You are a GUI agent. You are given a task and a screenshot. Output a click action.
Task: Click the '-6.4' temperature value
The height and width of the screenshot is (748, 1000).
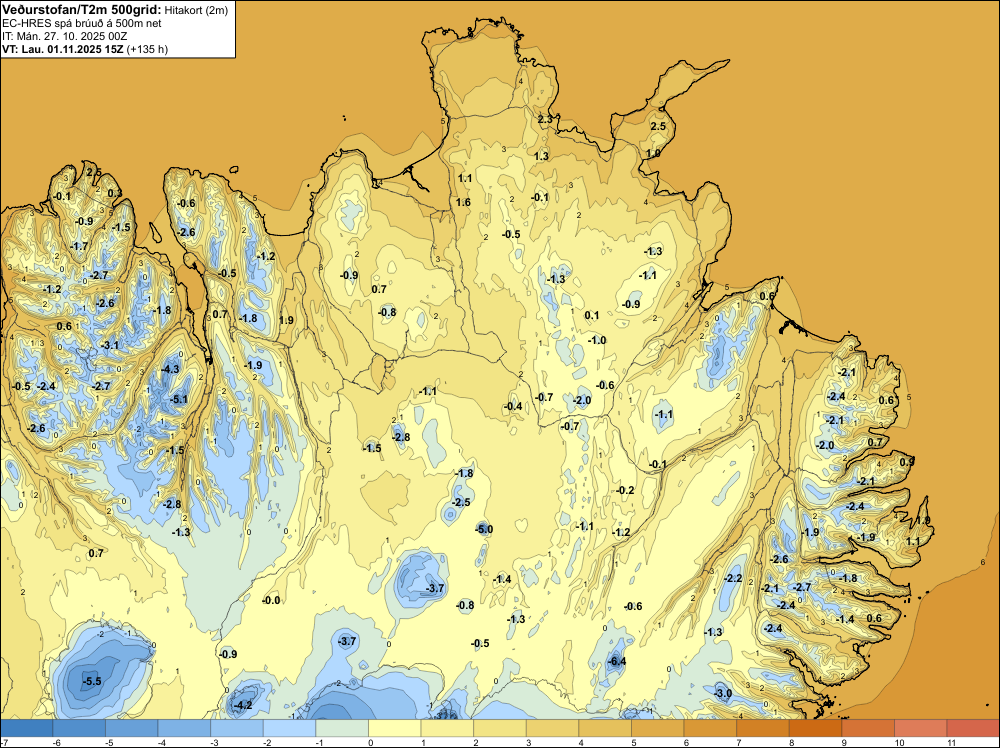pyautogui.click(x=617, y=661)
